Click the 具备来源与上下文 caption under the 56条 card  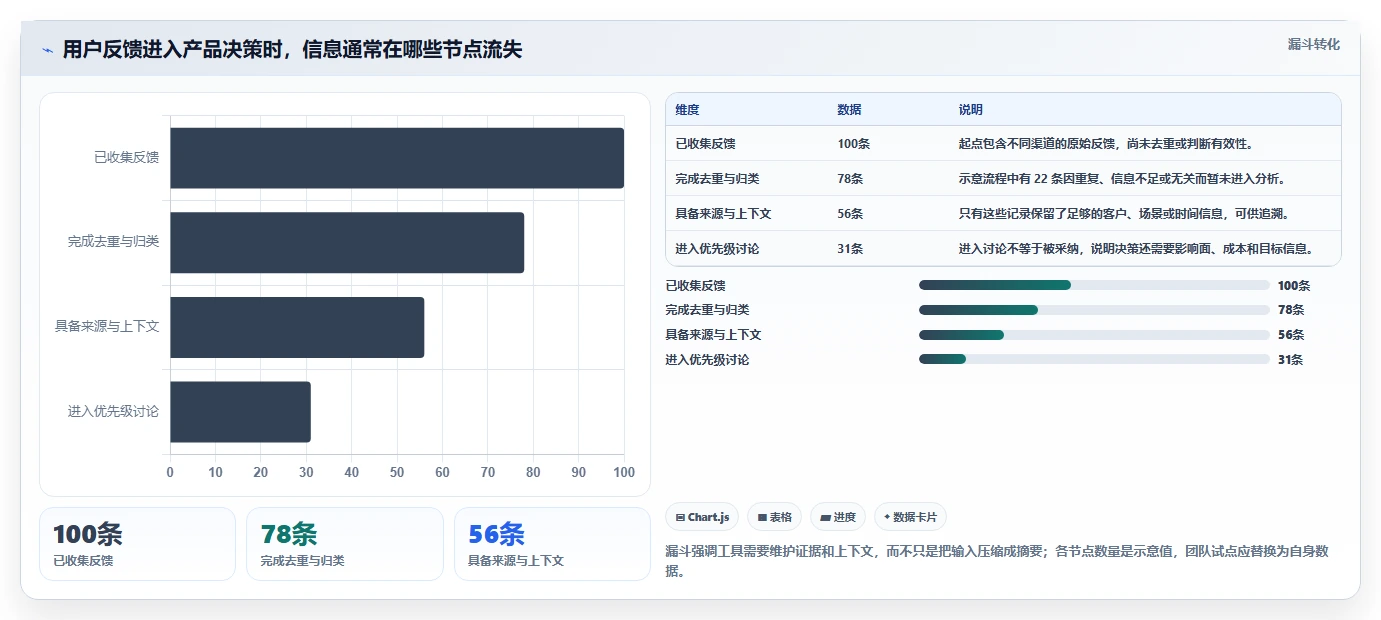click(516, 560)
